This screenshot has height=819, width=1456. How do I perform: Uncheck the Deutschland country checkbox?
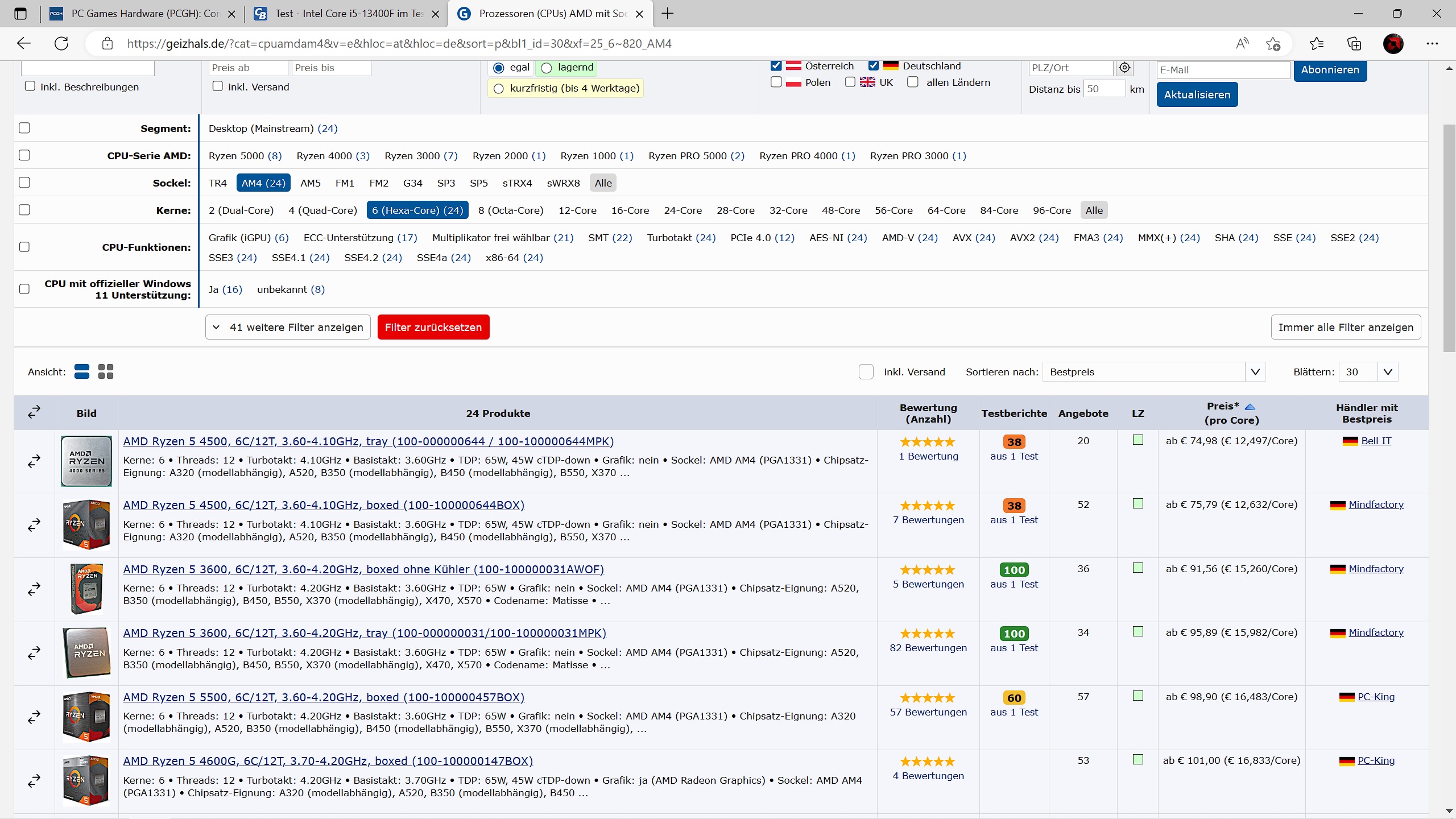tap(874, 66)
